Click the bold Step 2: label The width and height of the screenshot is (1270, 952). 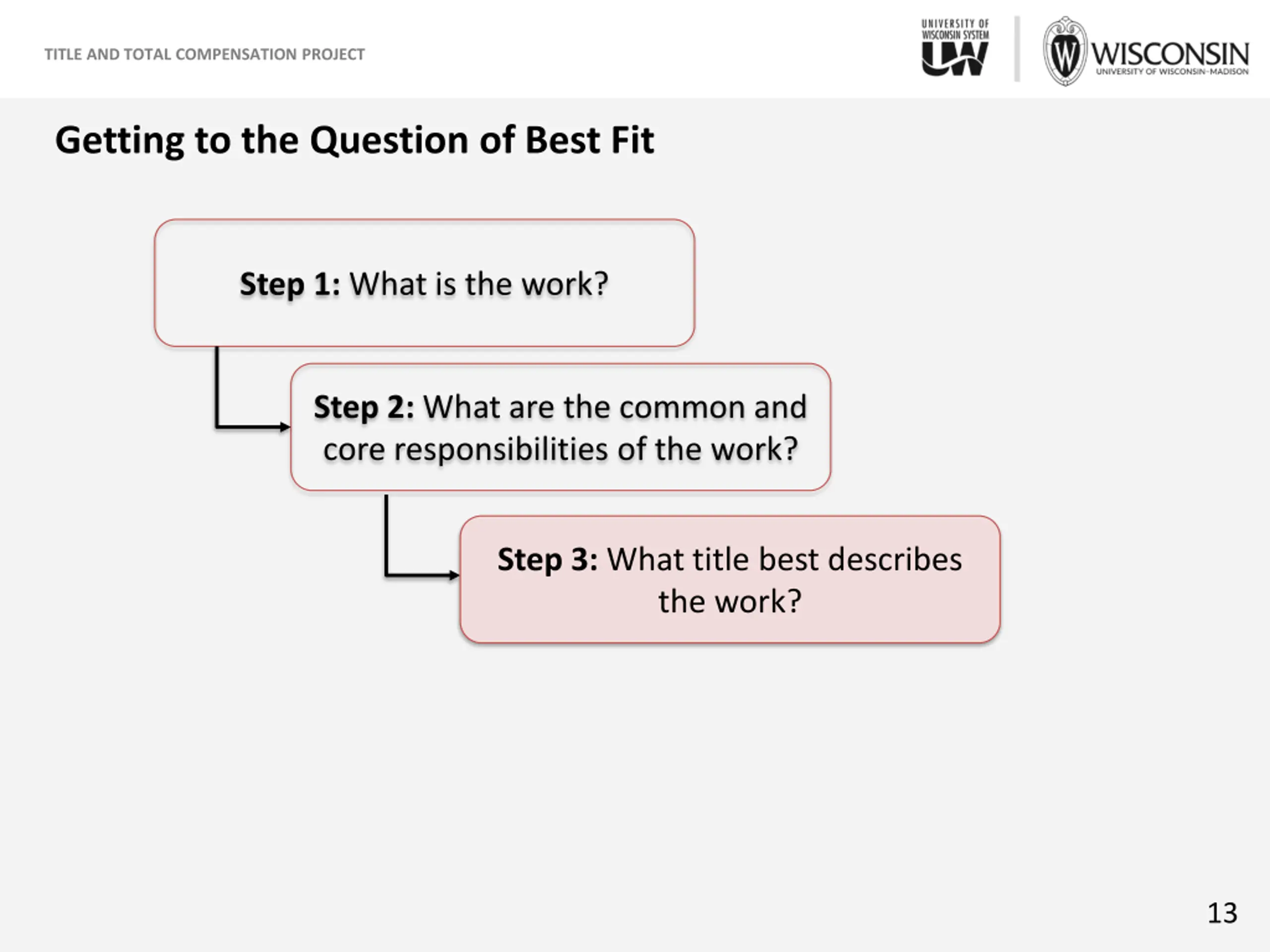click(x=364, y=408)
